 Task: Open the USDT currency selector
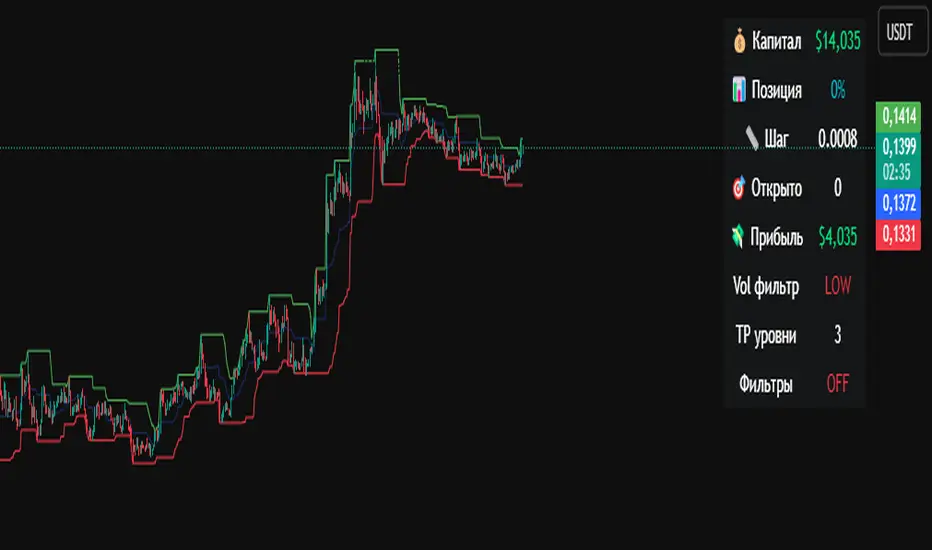899,32
